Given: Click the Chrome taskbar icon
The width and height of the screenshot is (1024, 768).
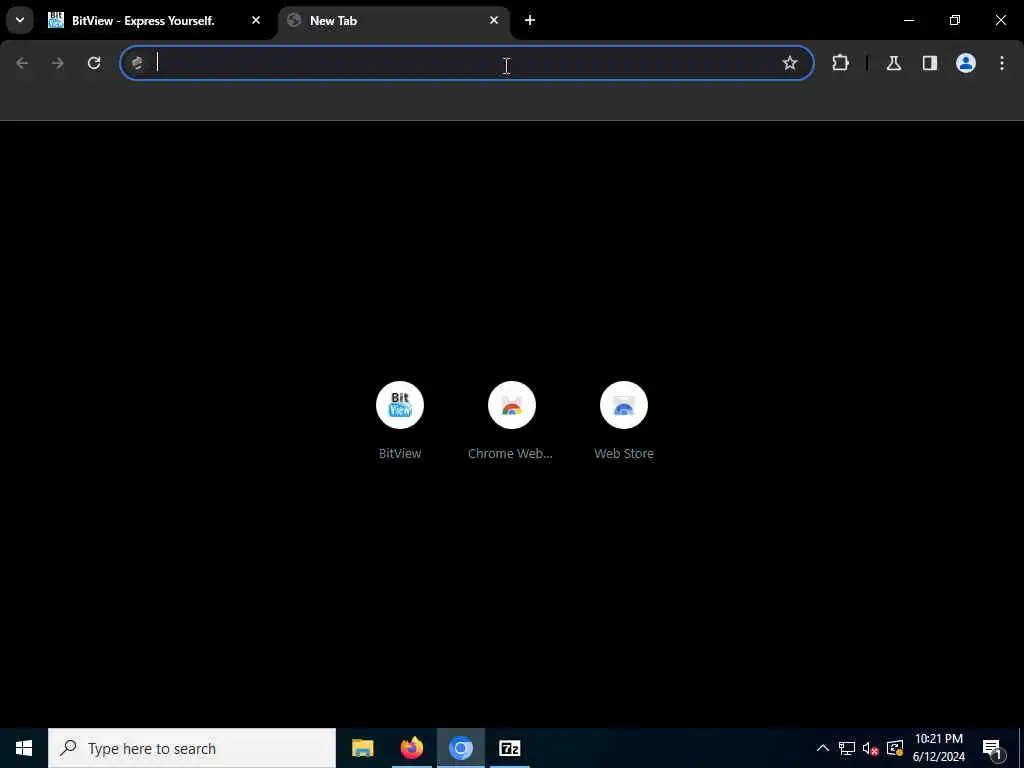Looking at the screenshot, I should pyautogui.click(x=460, y=748).
